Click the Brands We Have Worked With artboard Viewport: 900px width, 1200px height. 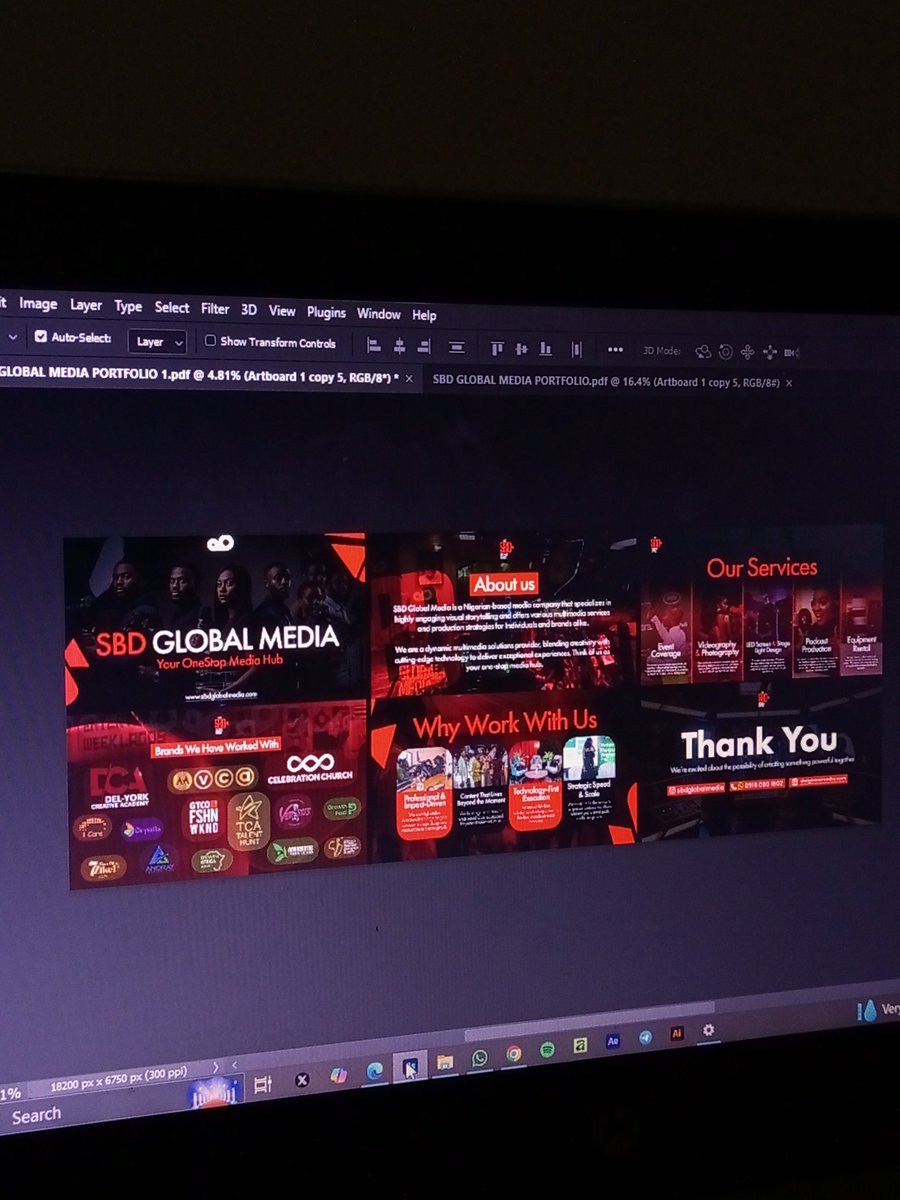click(218, 797)
